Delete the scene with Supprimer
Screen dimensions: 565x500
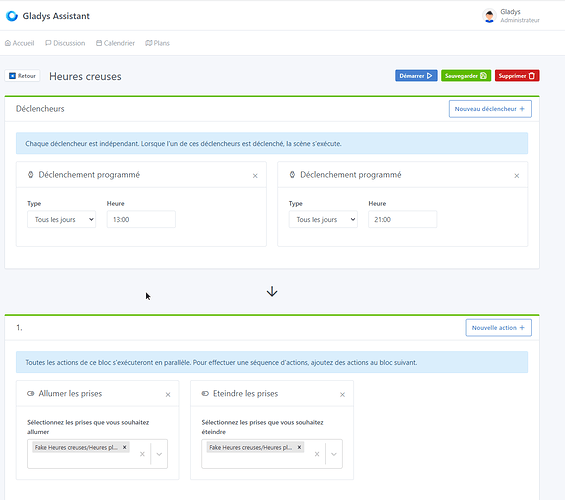coord(517,76)
